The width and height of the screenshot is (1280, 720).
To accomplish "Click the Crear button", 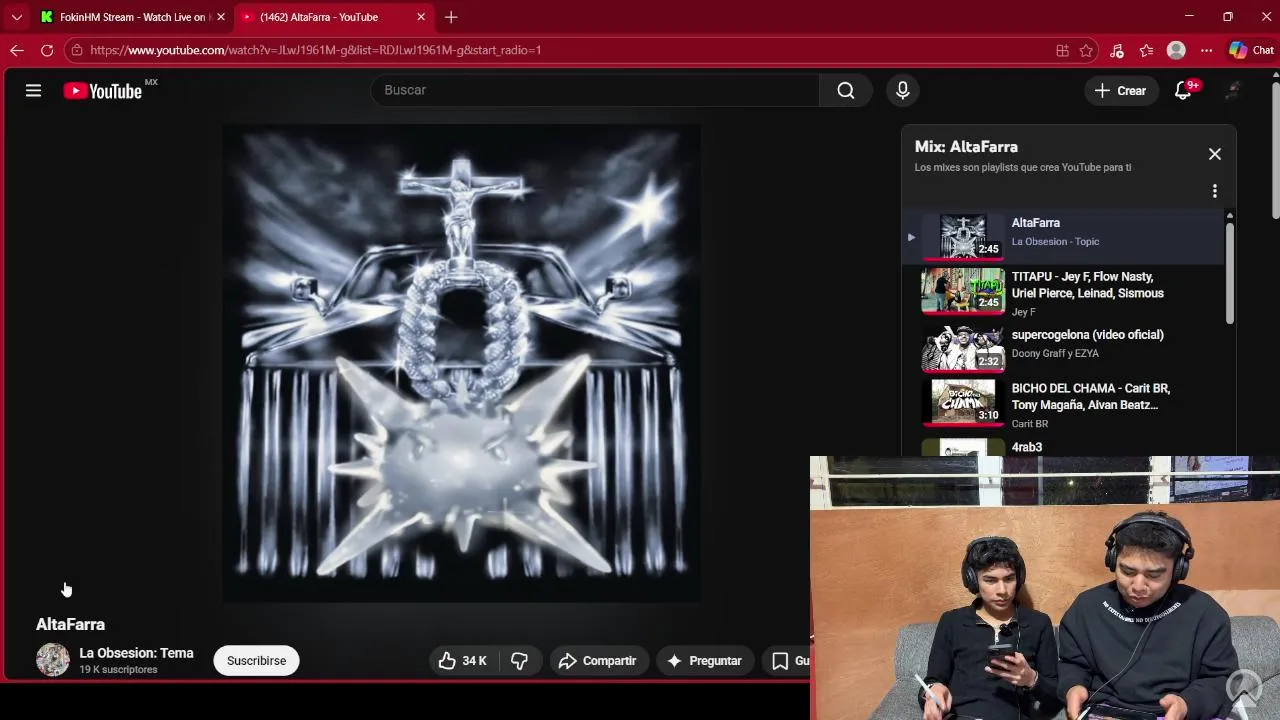I will pos(1121,90).
